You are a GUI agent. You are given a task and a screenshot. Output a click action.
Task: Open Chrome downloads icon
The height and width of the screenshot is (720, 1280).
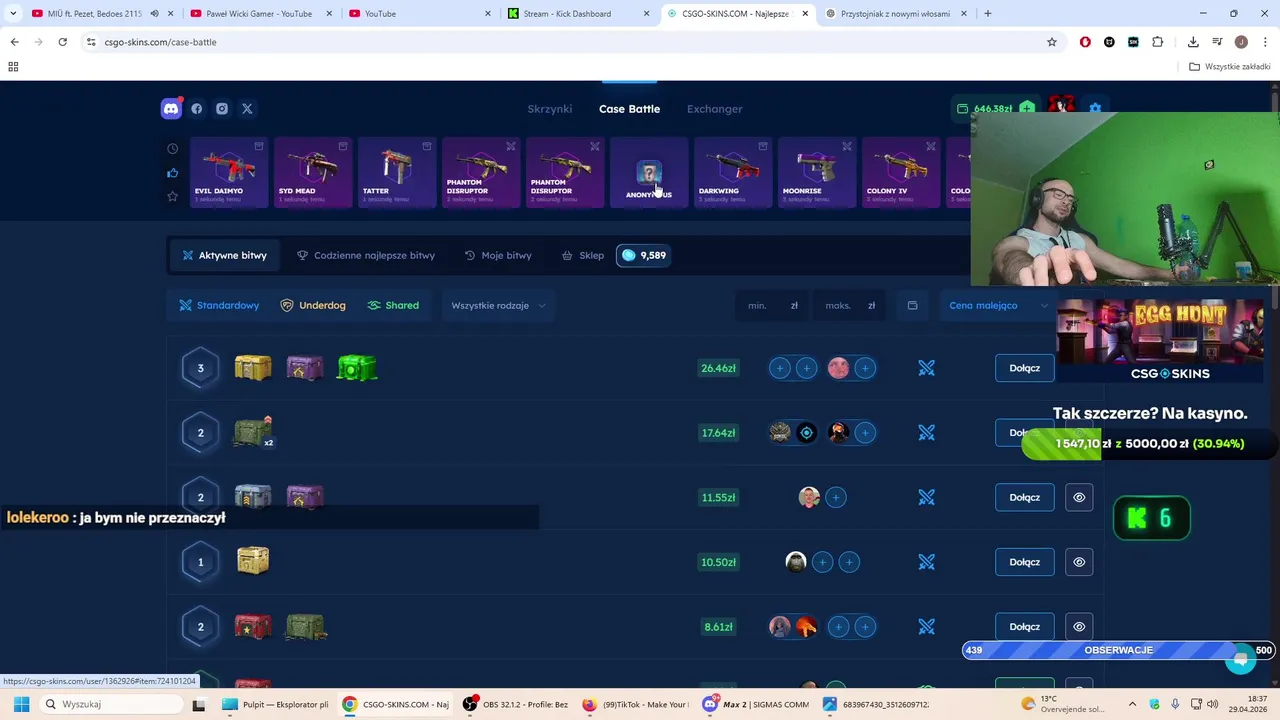[1193, 42]
